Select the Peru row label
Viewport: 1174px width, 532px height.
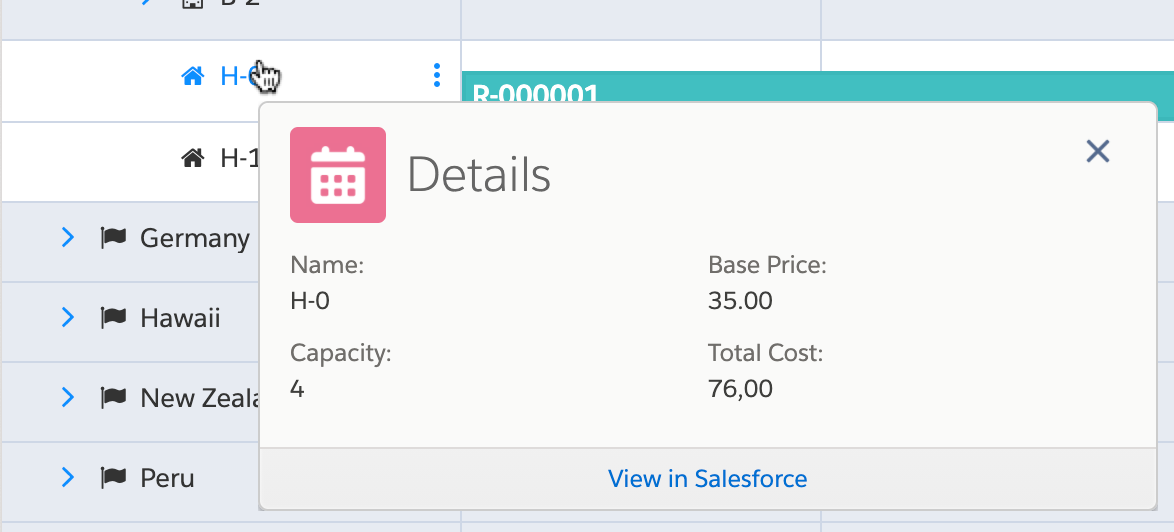[167, 478]
